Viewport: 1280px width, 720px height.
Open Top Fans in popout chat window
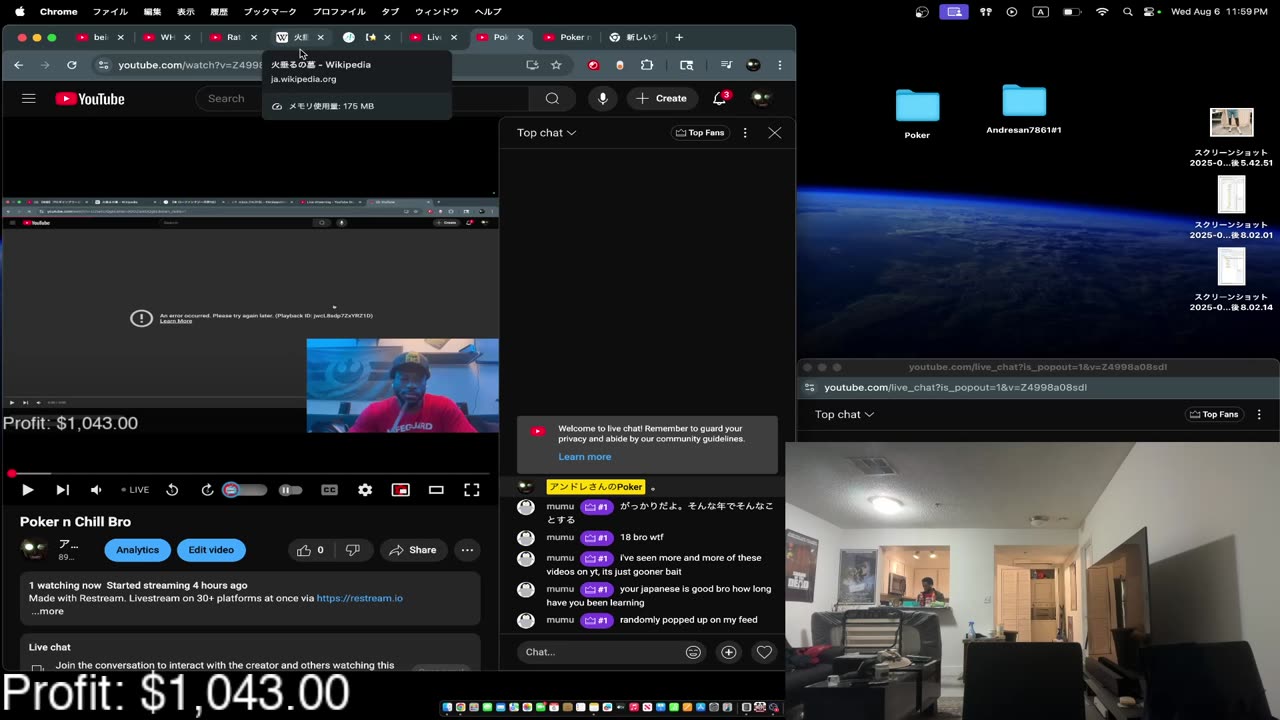click(1214, 414)
